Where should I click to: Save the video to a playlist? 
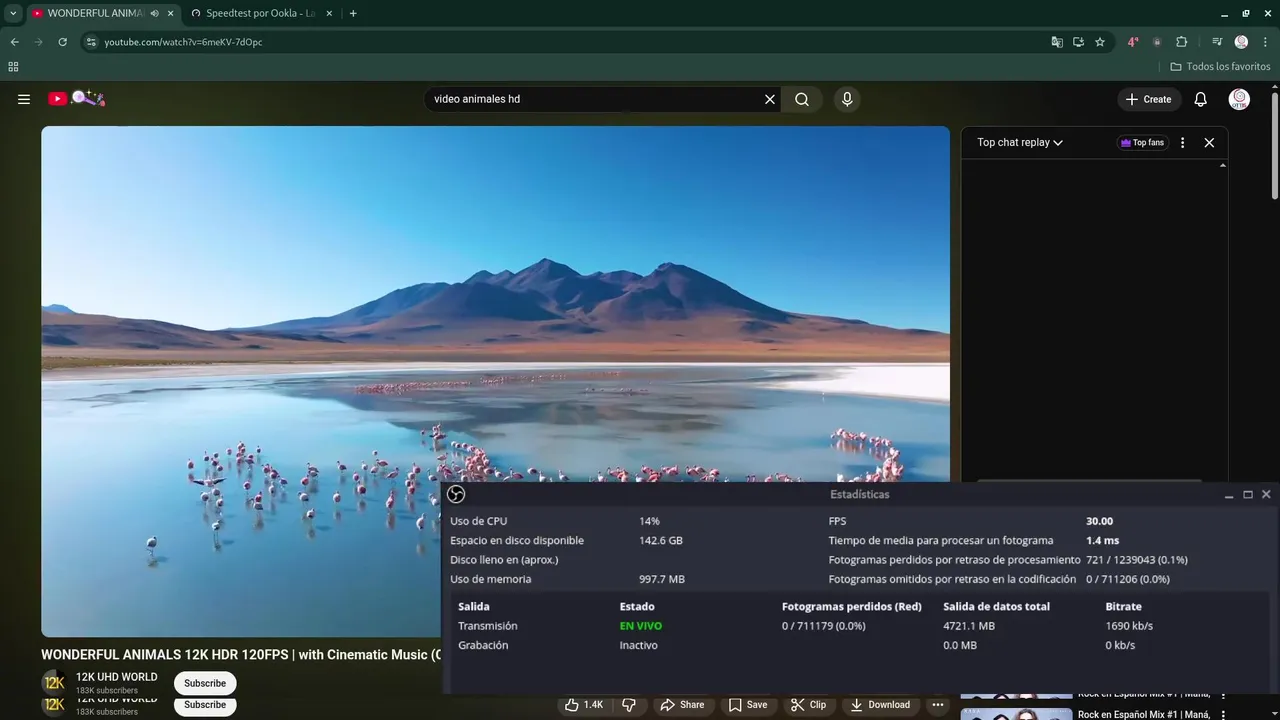pos(747,704)
